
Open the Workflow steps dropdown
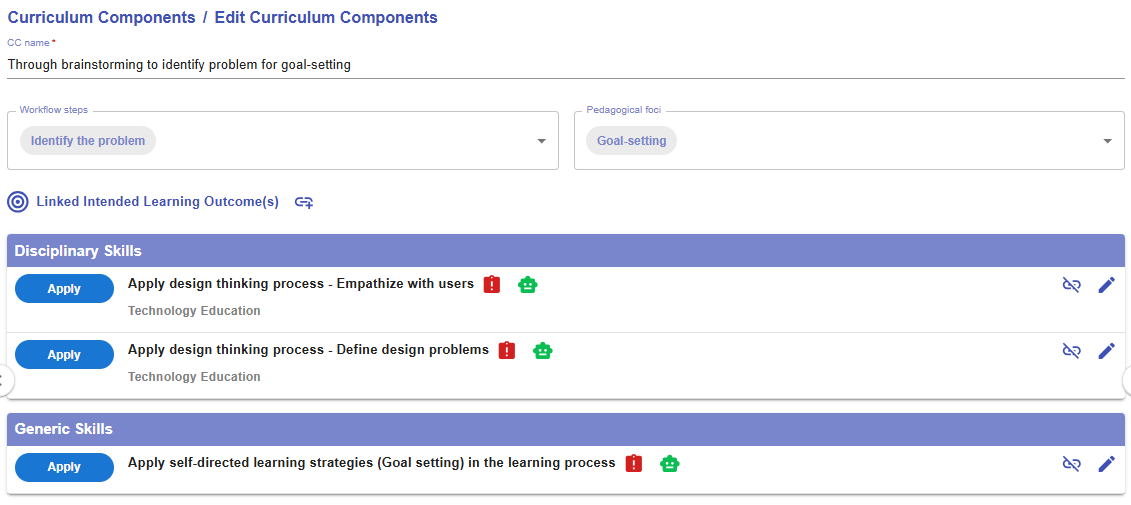pyautogui.click(x=541, y=141)
